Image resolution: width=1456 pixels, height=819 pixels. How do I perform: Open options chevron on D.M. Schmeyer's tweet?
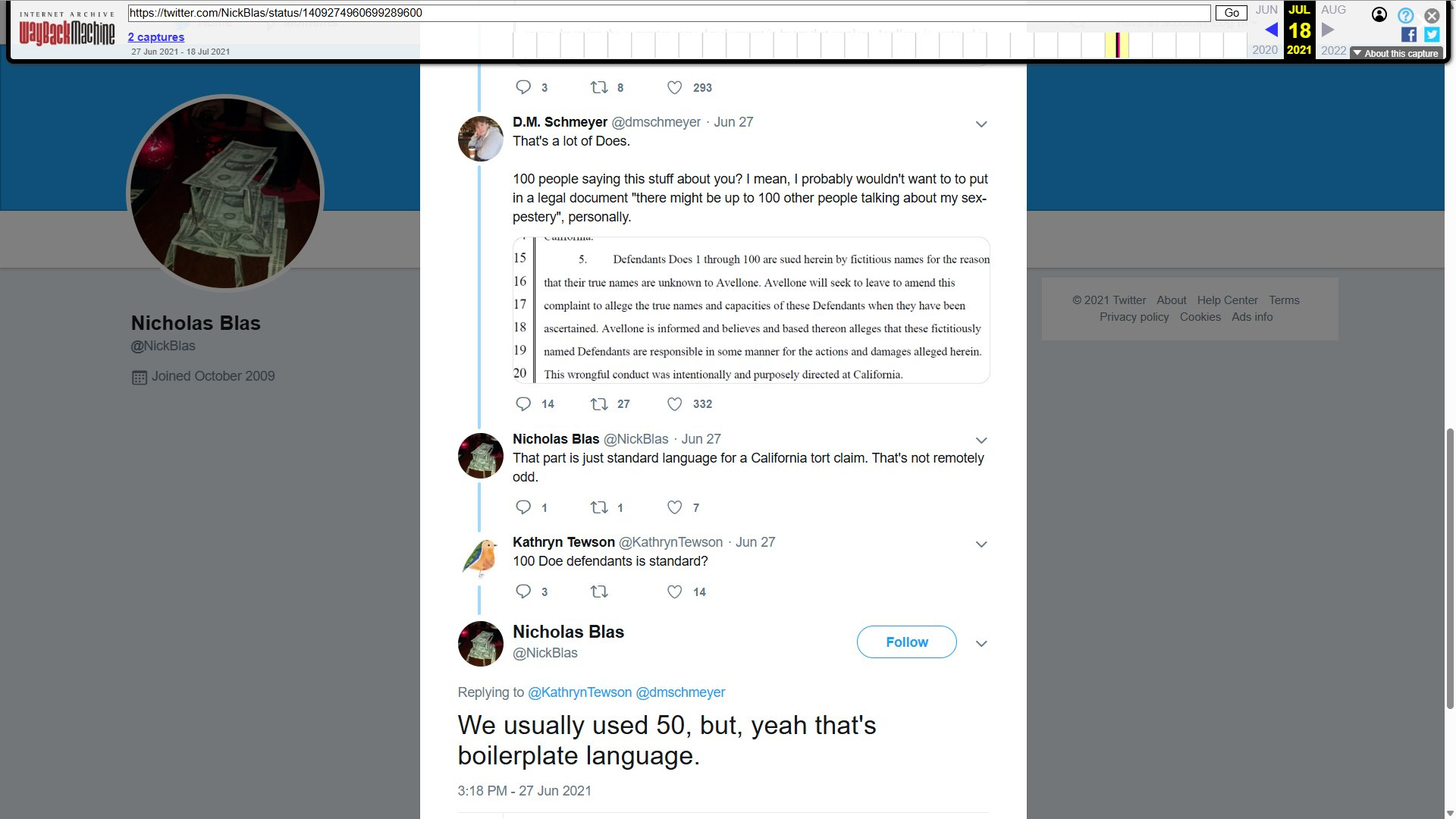(x=981, y=124)
